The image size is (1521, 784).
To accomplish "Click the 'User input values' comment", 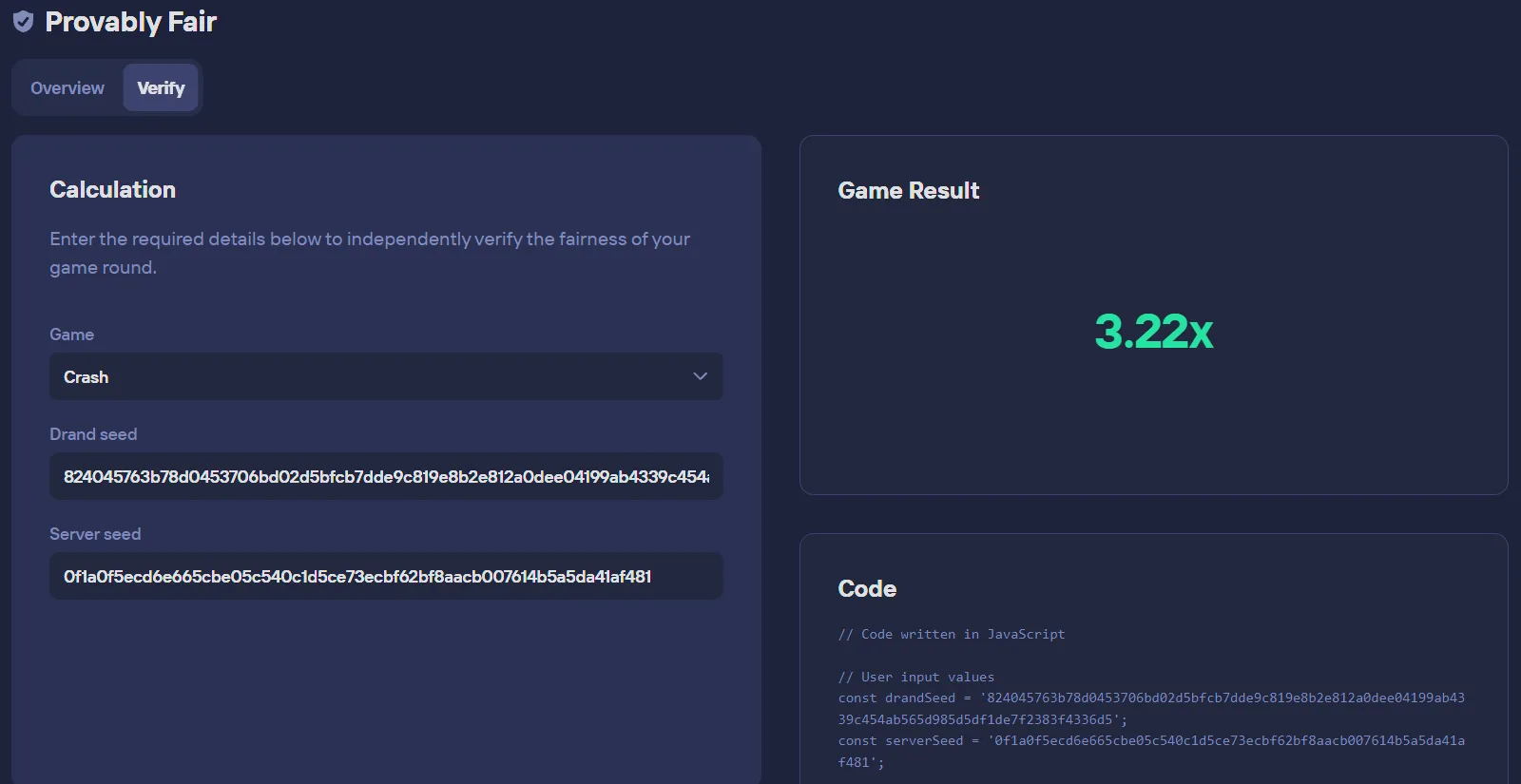I will (x=916, y=677).
